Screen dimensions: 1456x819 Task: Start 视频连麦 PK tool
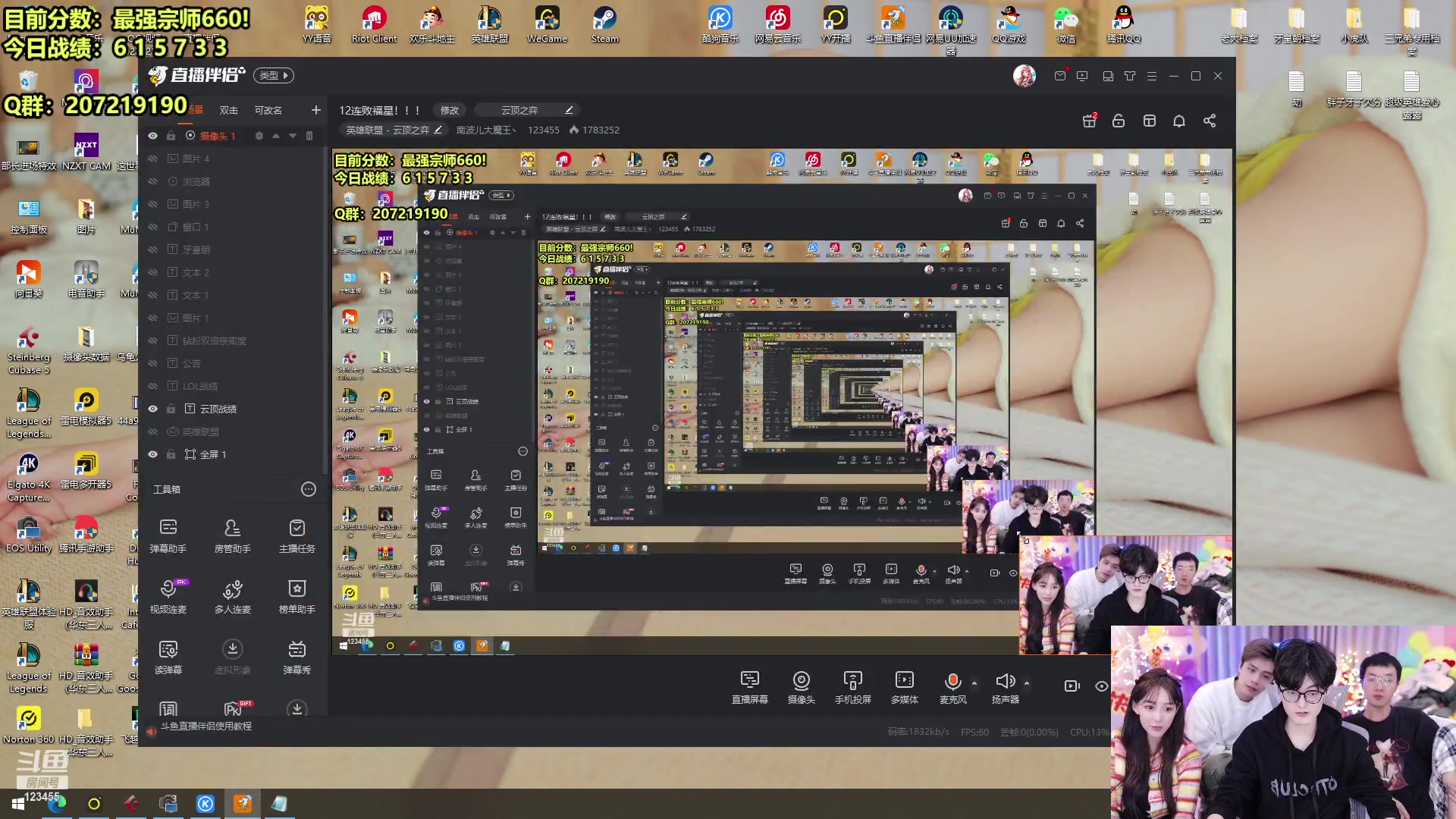point(168,596)
